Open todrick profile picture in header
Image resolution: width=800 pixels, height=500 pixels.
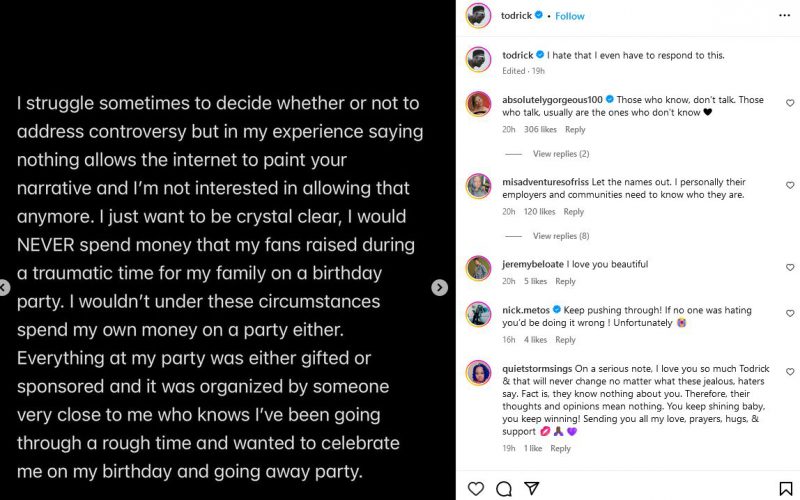pos(478,16)
